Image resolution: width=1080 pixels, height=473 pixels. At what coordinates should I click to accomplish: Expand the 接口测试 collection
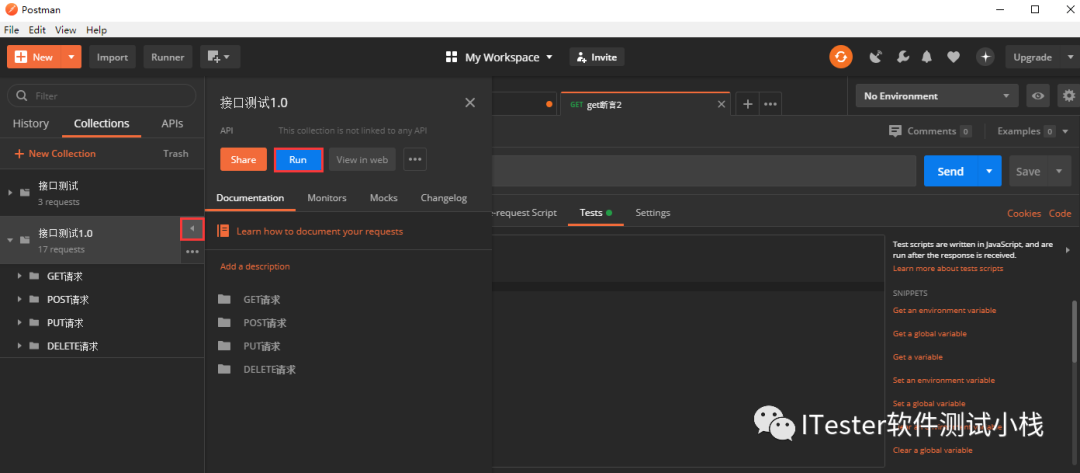[11, 192]
